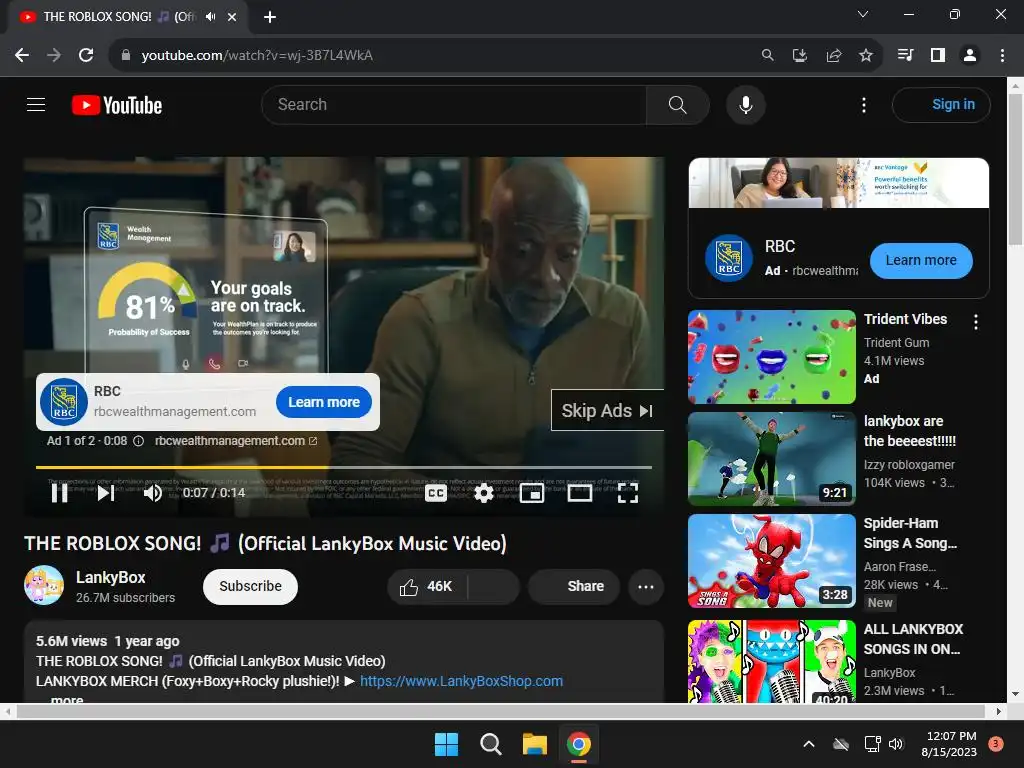Image resolution: width=1024 pixels, height=768 pixels.
Task: Mute the tab via speaker icon
Action: click(210, 17)
